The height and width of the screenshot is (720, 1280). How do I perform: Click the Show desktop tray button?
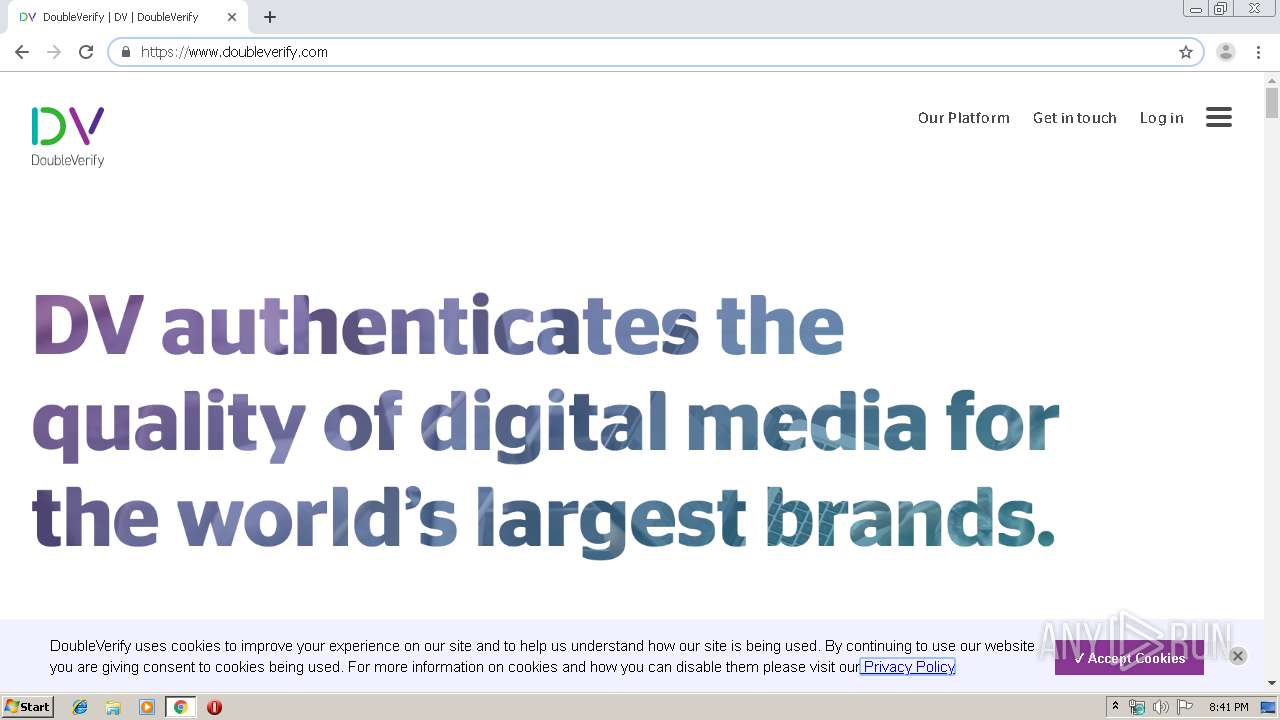[x=1269, y=707]
